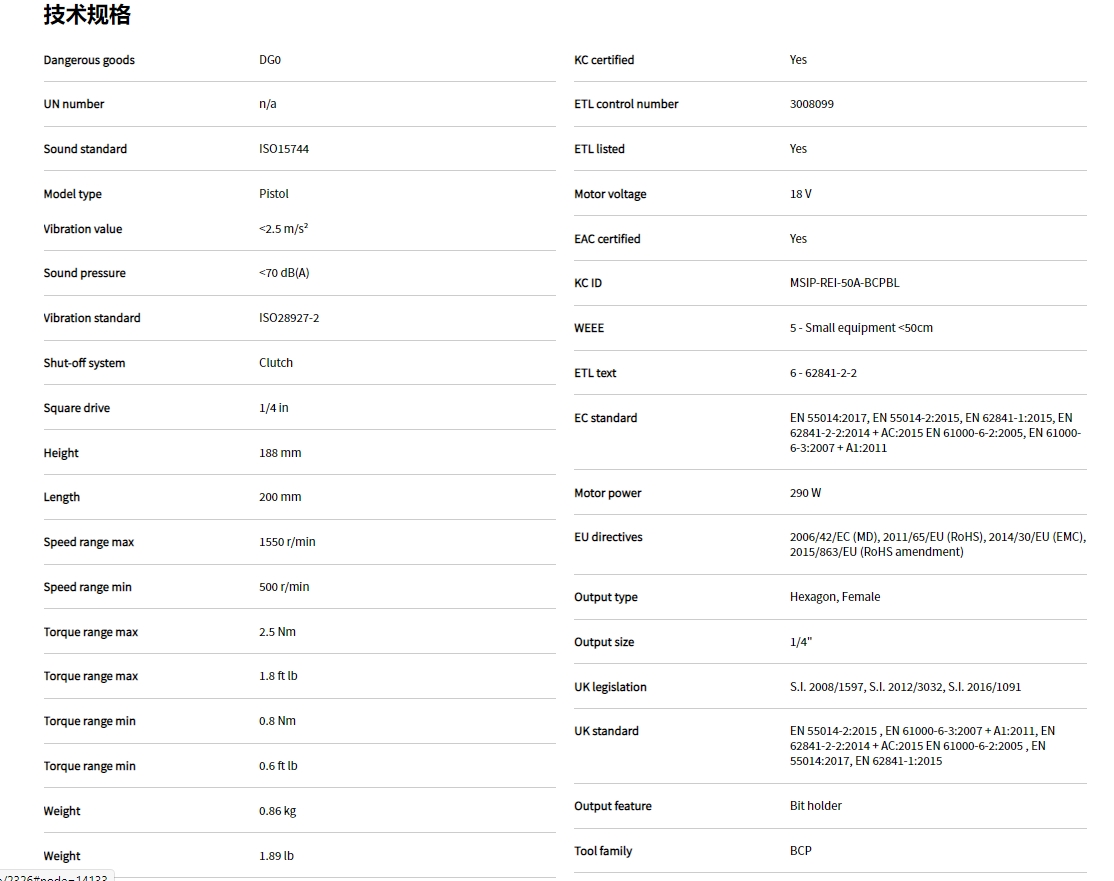Image resolution: width=1114 pixels, height=881 pixels.
Task: Click the Dangerous goods label
Action: point(89,60)
